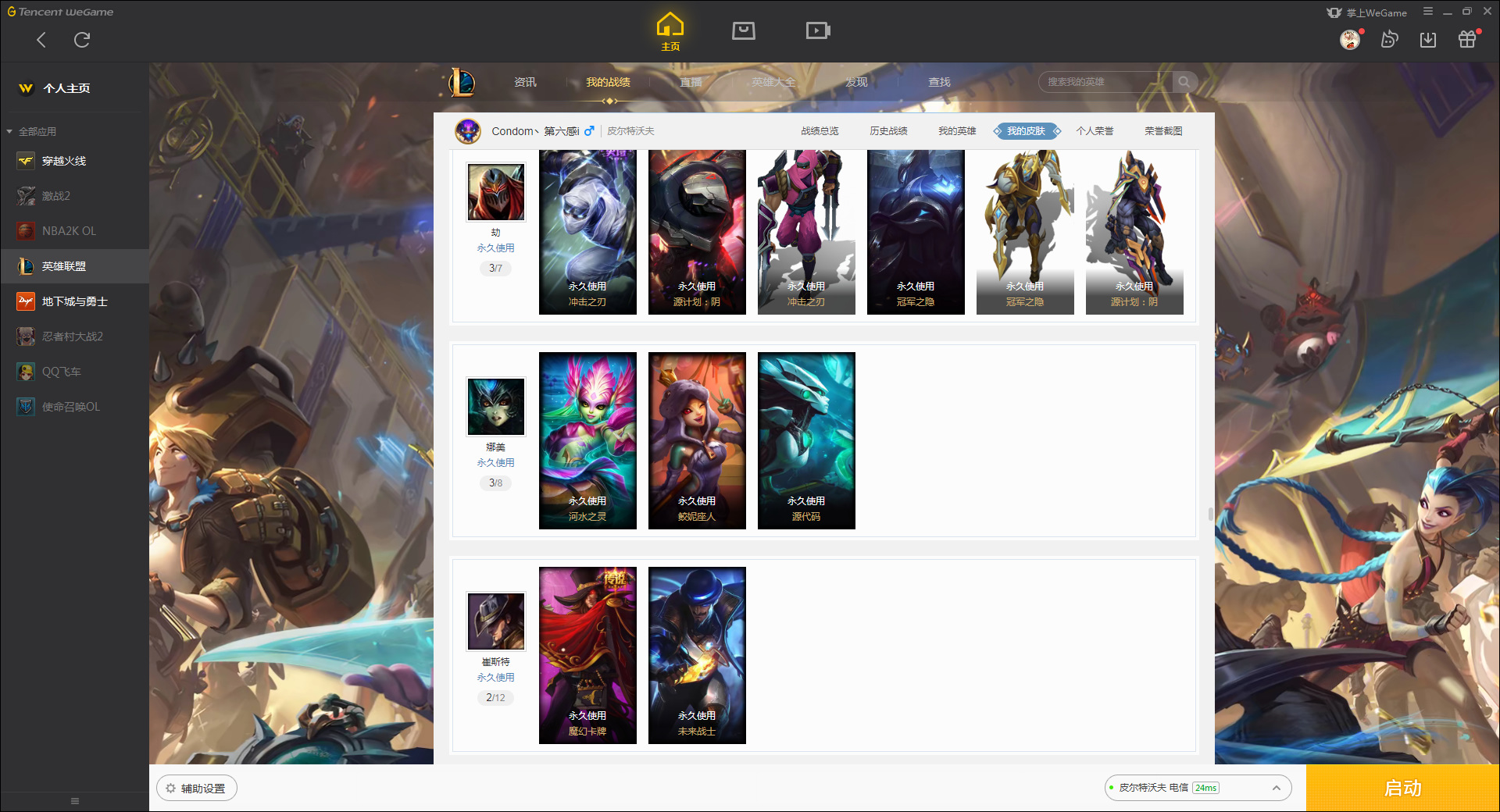This screenshot has width=1500, height=812.
Task: Click the 搜索我的英雄 search field
Action: click(x=1105, y=82)
